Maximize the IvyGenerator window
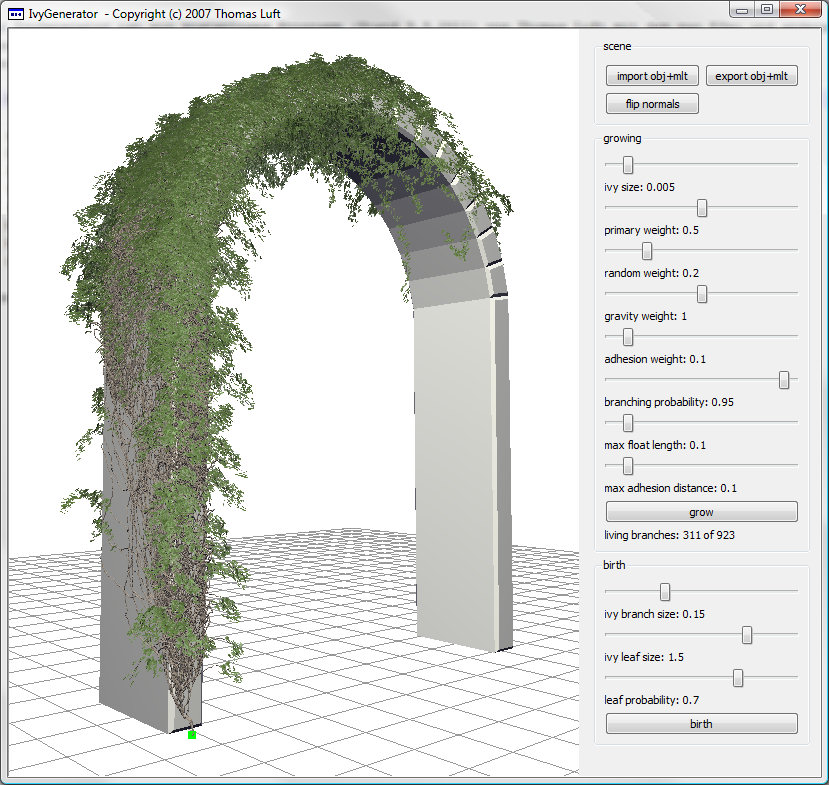The image size is (829, 785). [767, 9]
